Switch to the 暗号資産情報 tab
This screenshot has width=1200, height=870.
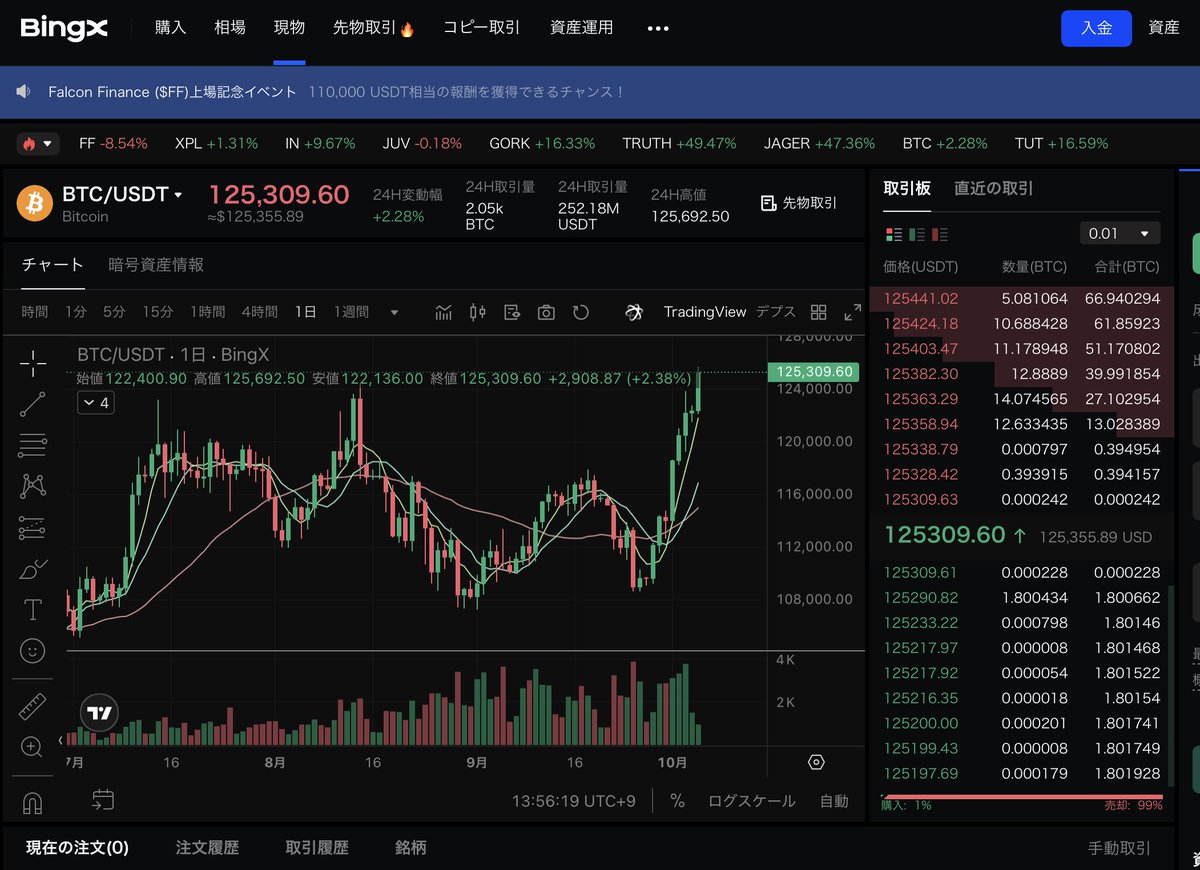click(156, 265)
